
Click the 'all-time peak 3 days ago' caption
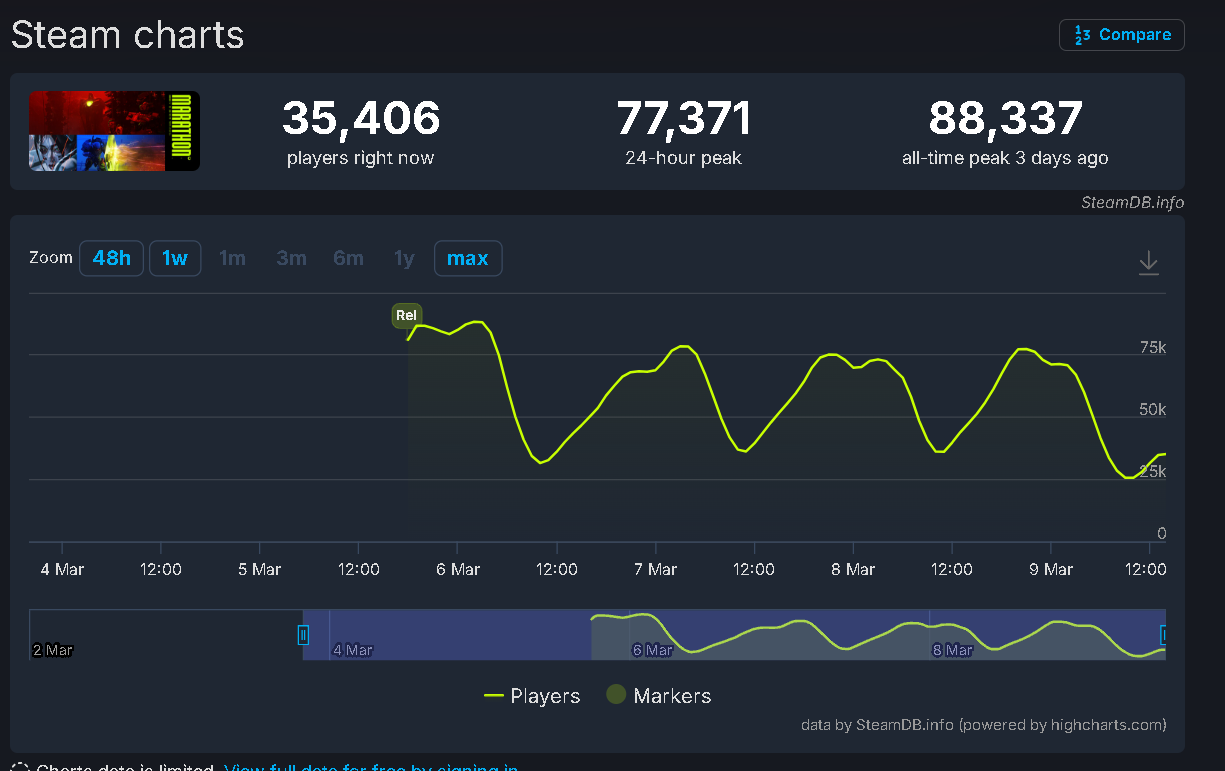click(x=1005, y=158)
